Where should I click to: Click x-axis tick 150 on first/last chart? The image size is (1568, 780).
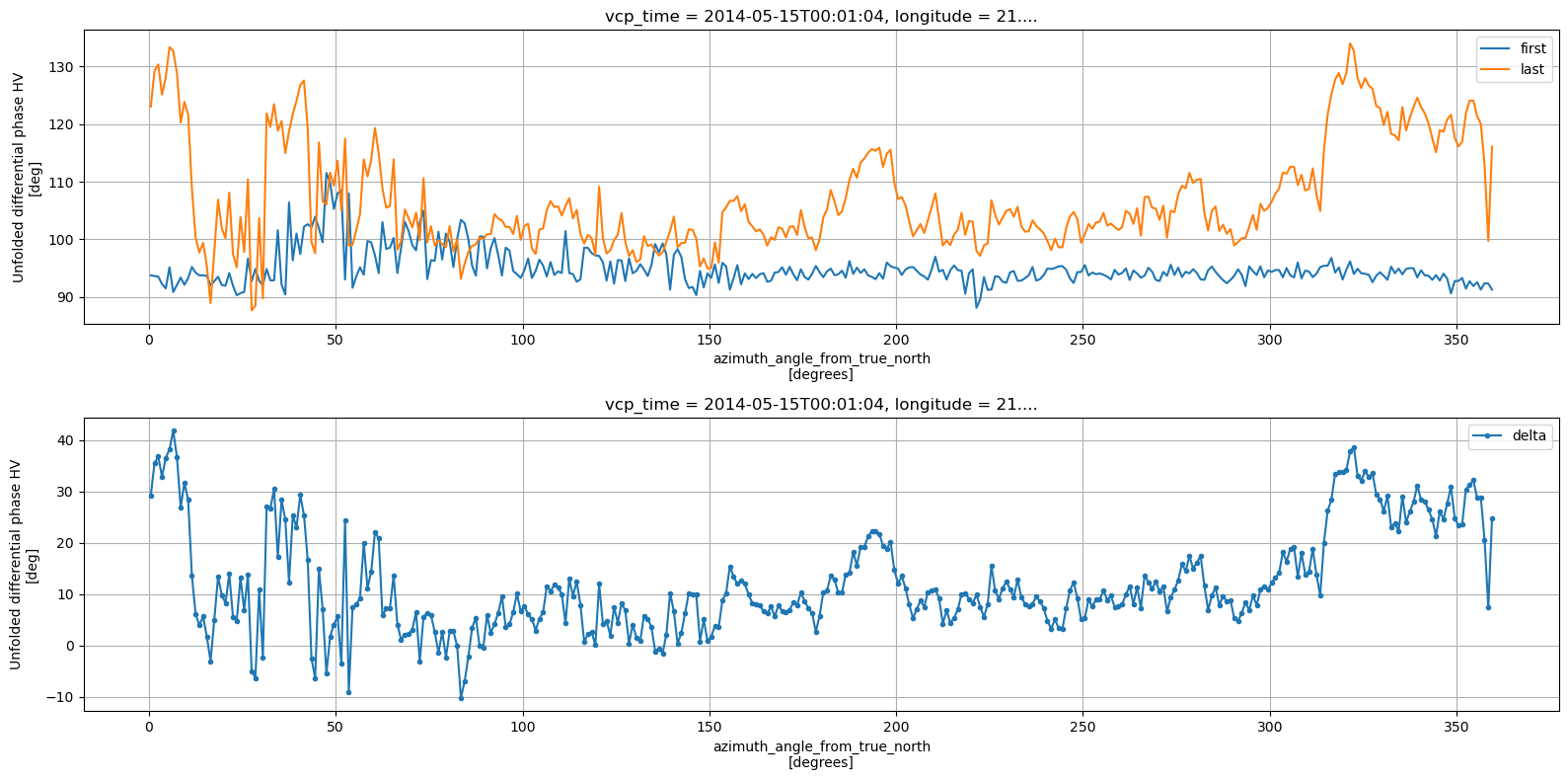coord(709,340)
